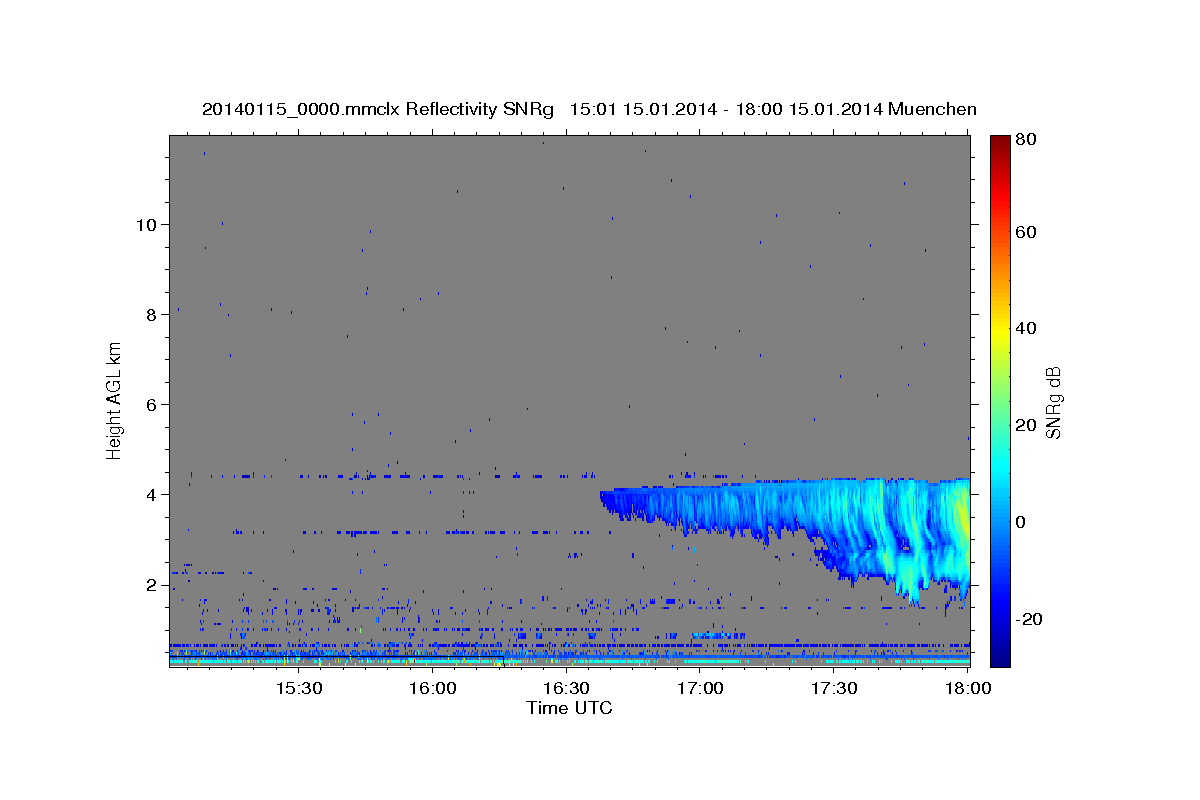Screen dimensions: 1200x800
Task: Click the height tick label 2
Action: pyautogui.click(x=151, y=585)
